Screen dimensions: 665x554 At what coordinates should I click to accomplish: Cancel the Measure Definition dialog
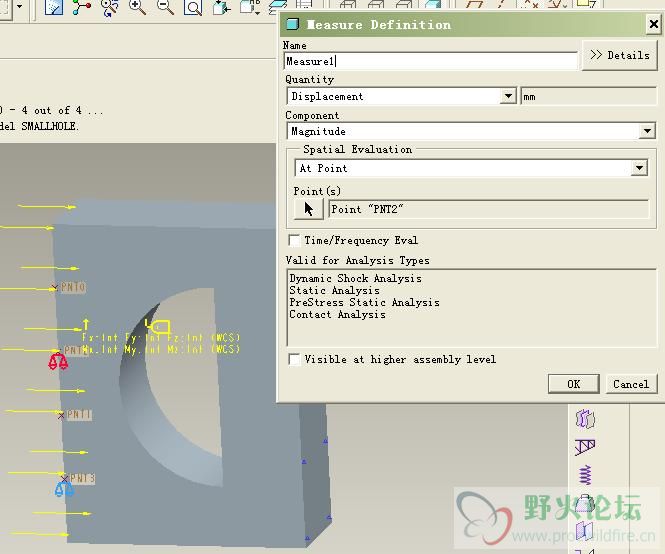[x=630, y=384]
